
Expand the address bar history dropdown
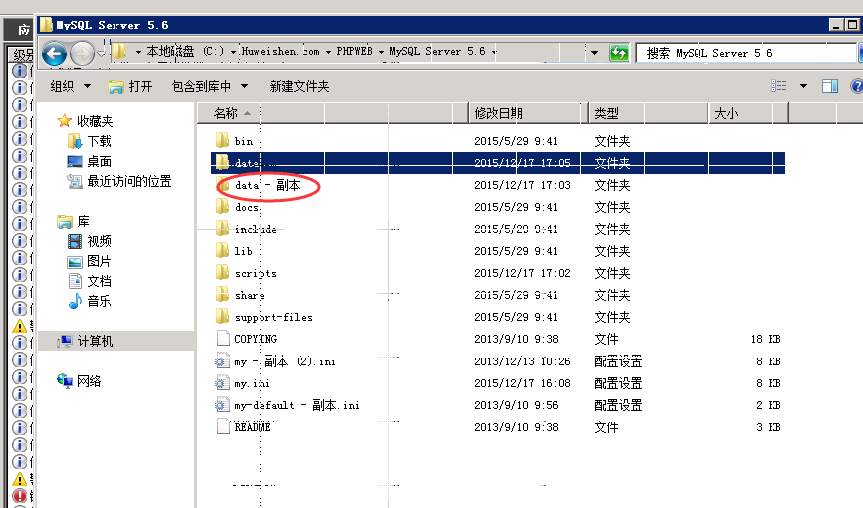click(594, 53)
